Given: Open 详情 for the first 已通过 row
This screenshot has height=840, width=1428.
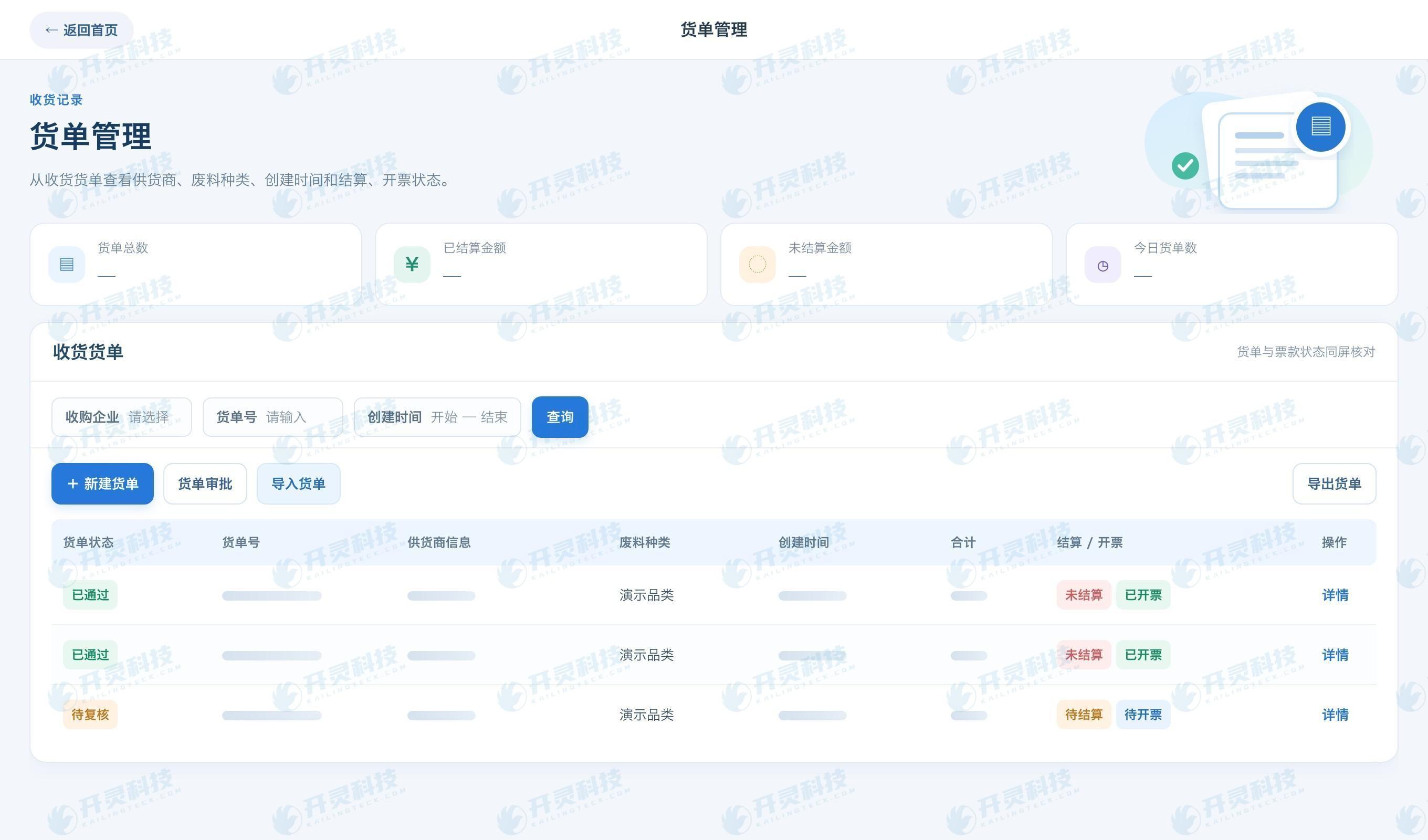Looking at the screenshot, I should tap(1335, 595).
